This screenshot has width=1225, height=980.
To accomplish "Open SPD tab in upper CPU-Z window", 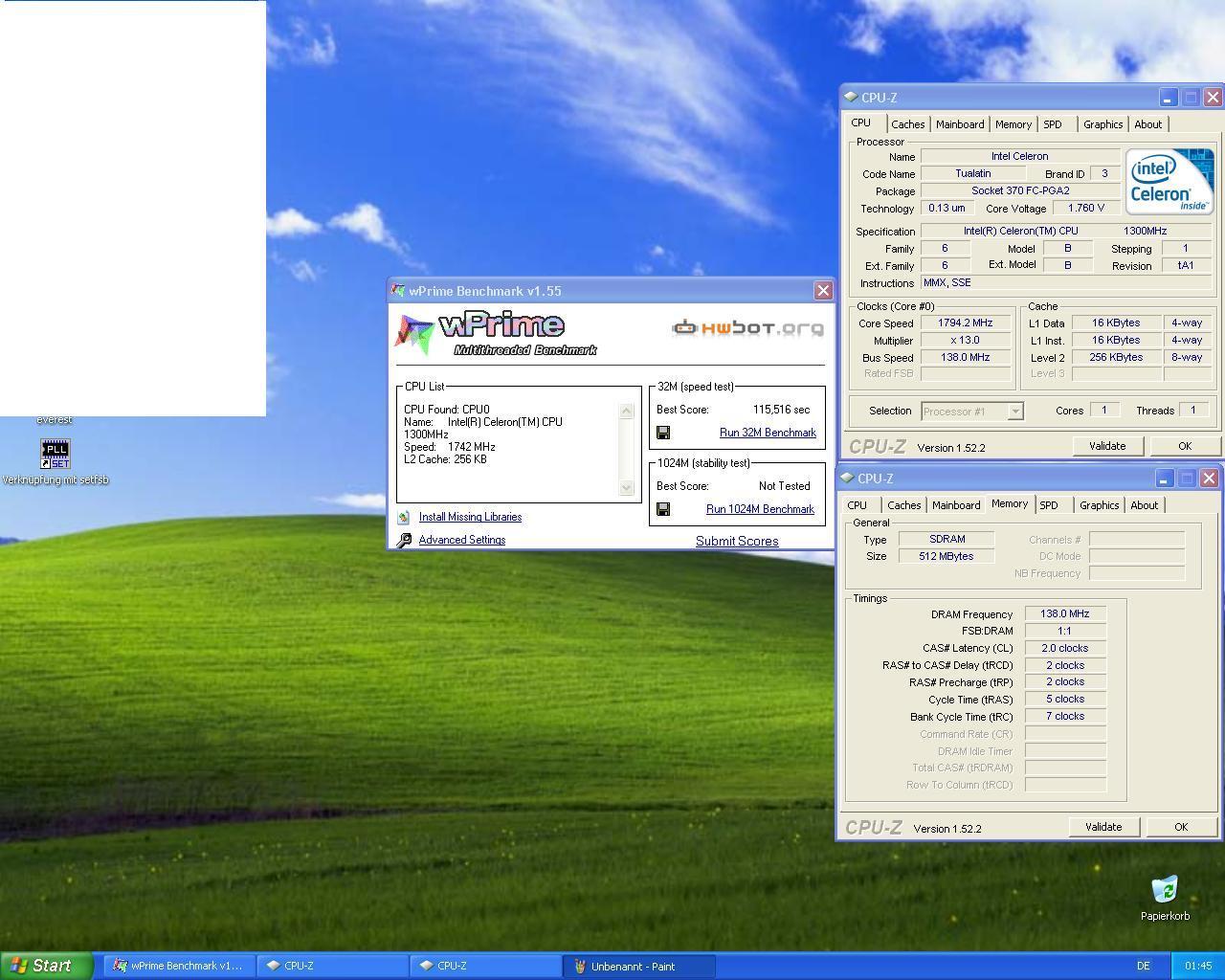I will click(x=1053, y=124).
